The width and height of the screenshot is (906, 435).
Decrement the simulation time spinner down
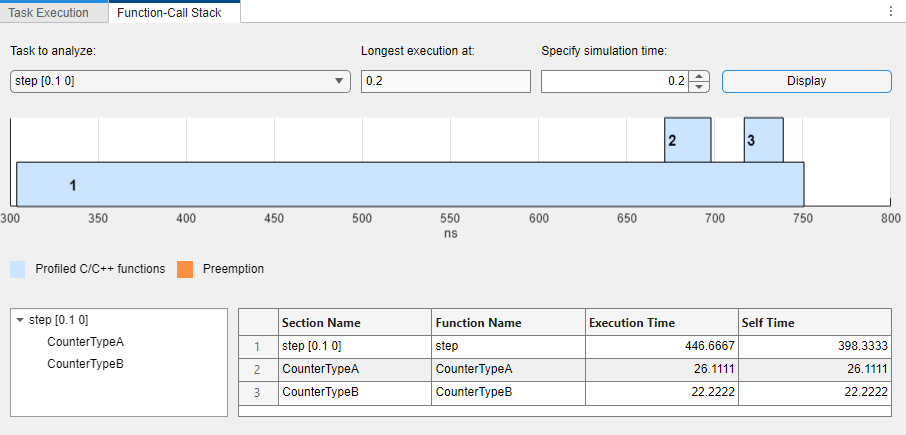[x=700, y=87]
